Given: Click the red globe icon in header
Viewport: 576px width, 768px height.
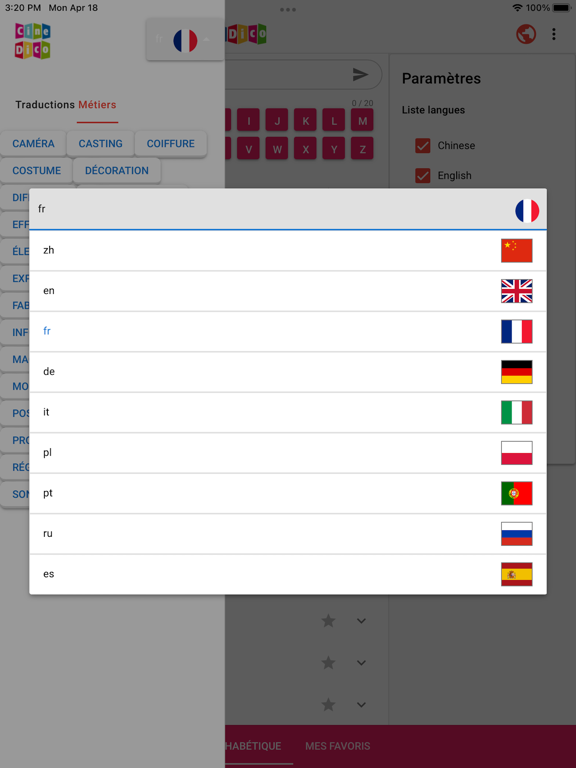Looking at the screenshot, I should 526,34.
